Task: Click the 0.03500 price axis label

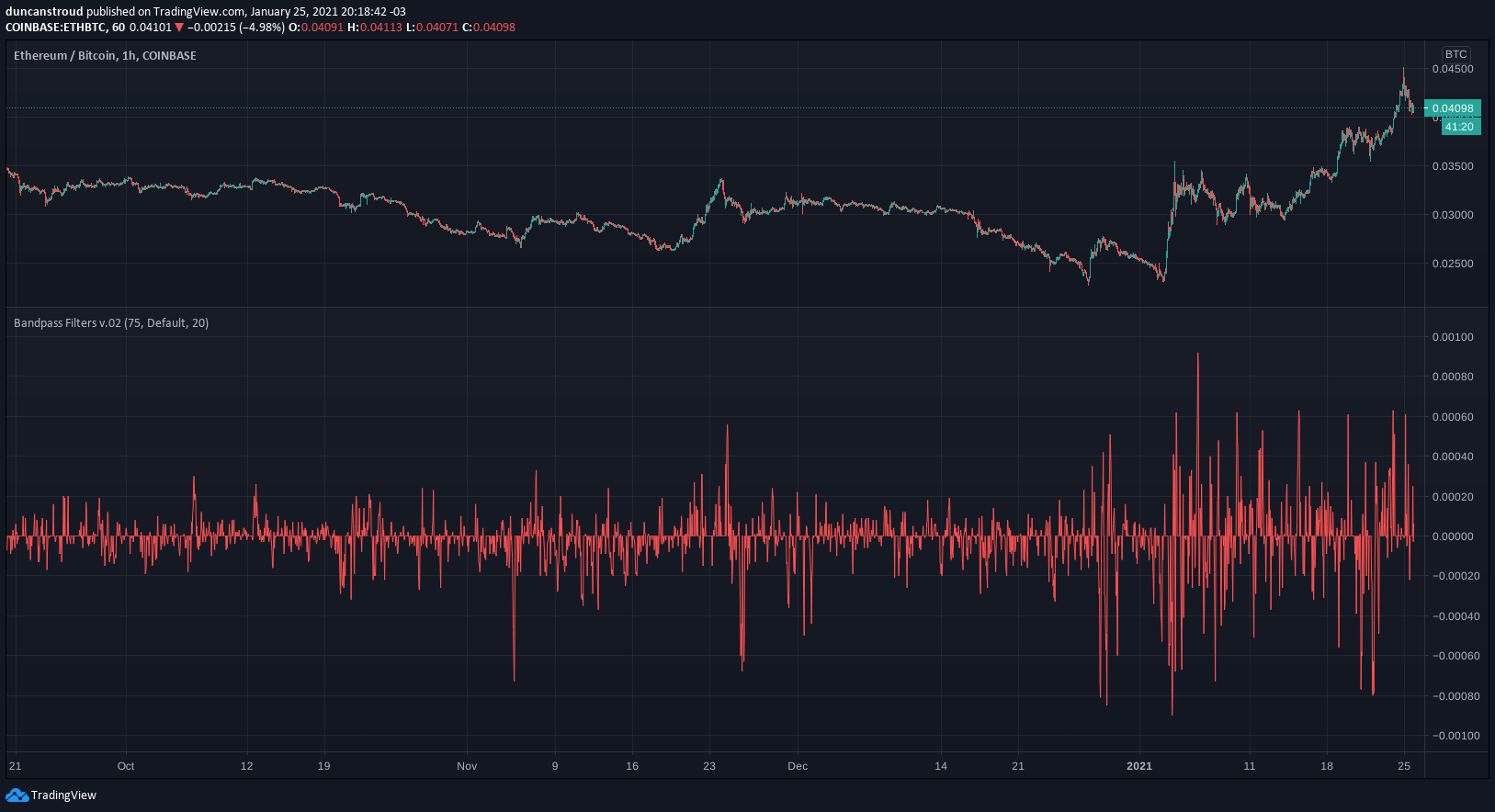Action: (x=1453, y=166)
